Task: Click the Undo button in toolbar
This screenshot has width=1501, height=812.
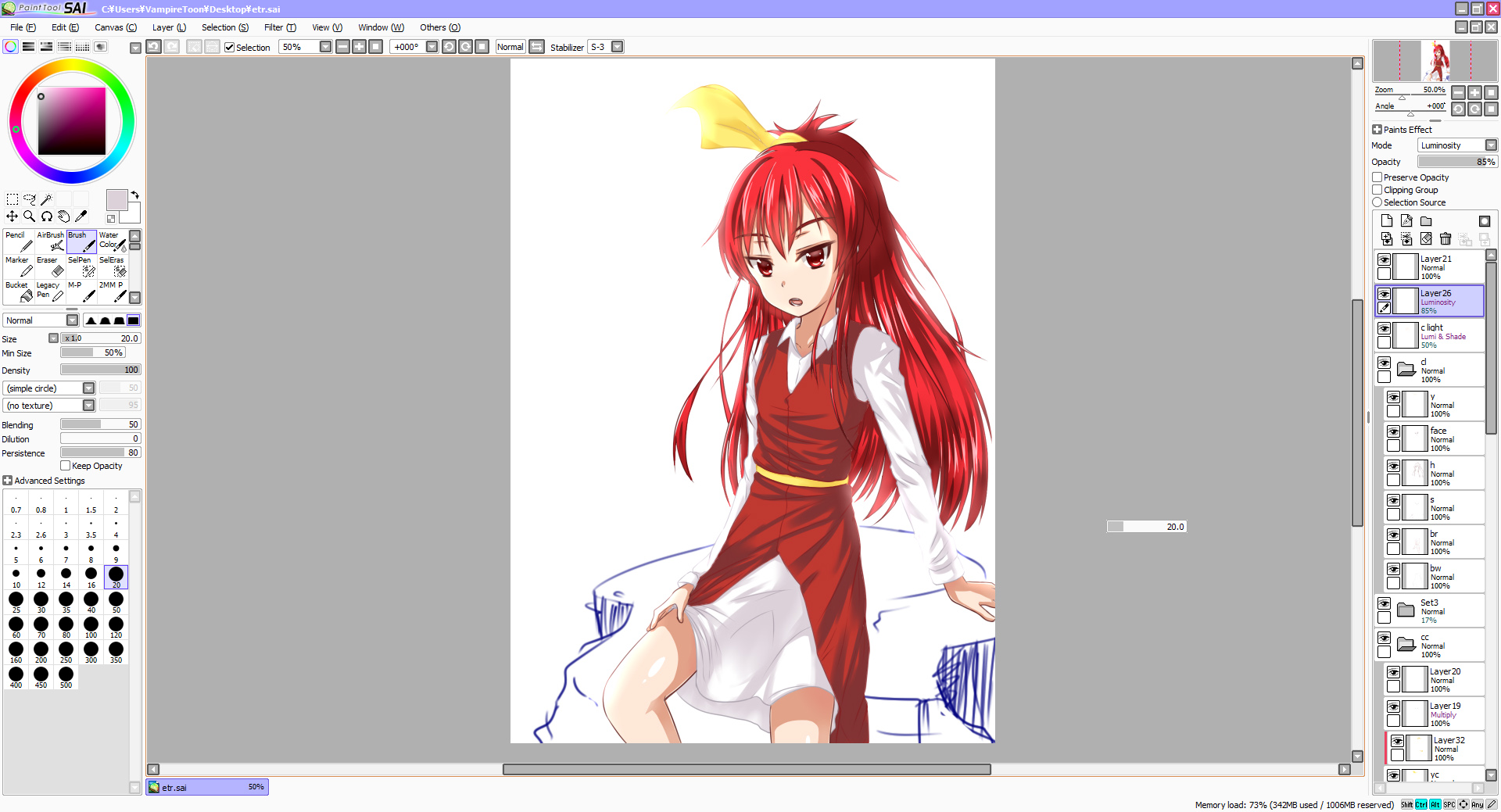Action: click(154, 47)
